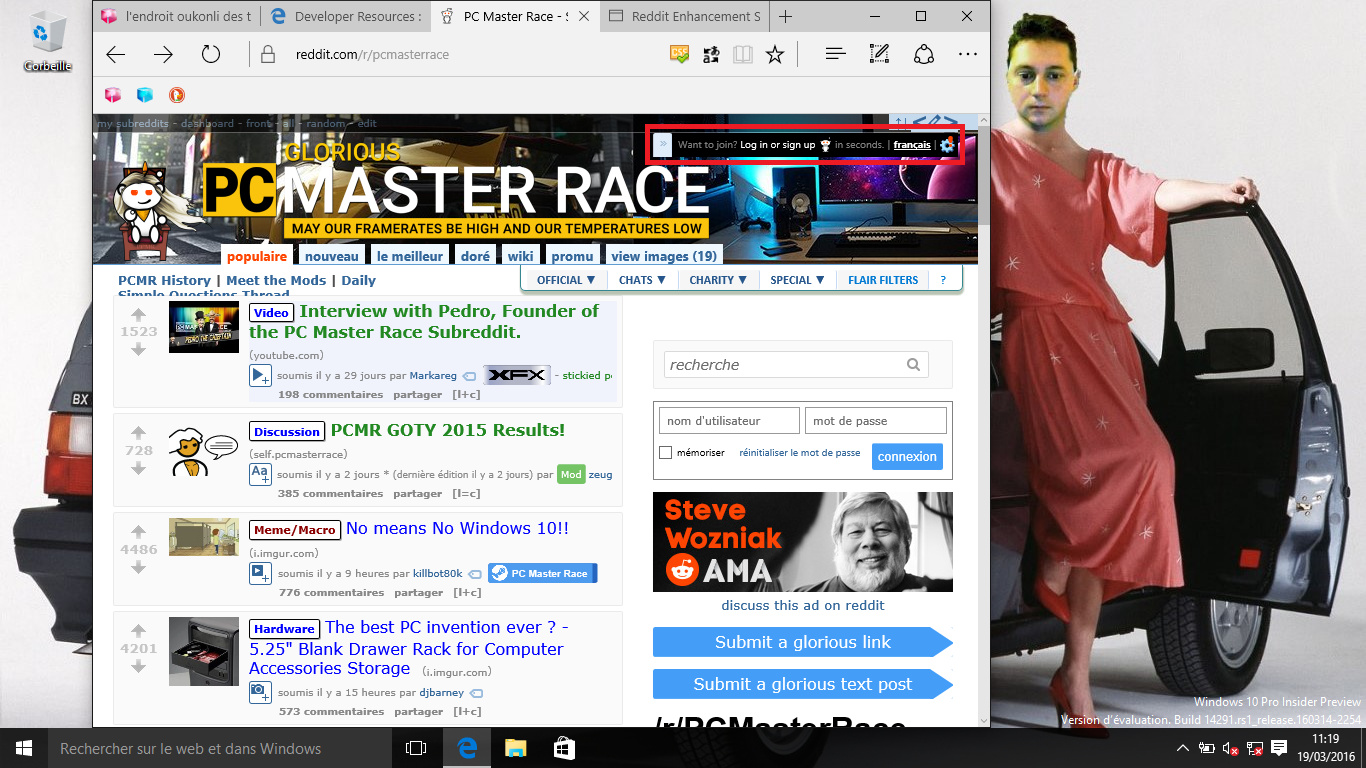Image resolution: width=1366 pixels, height=768 pixels.
Task: Open the CHATS dropdown menu
Action: 642,280
